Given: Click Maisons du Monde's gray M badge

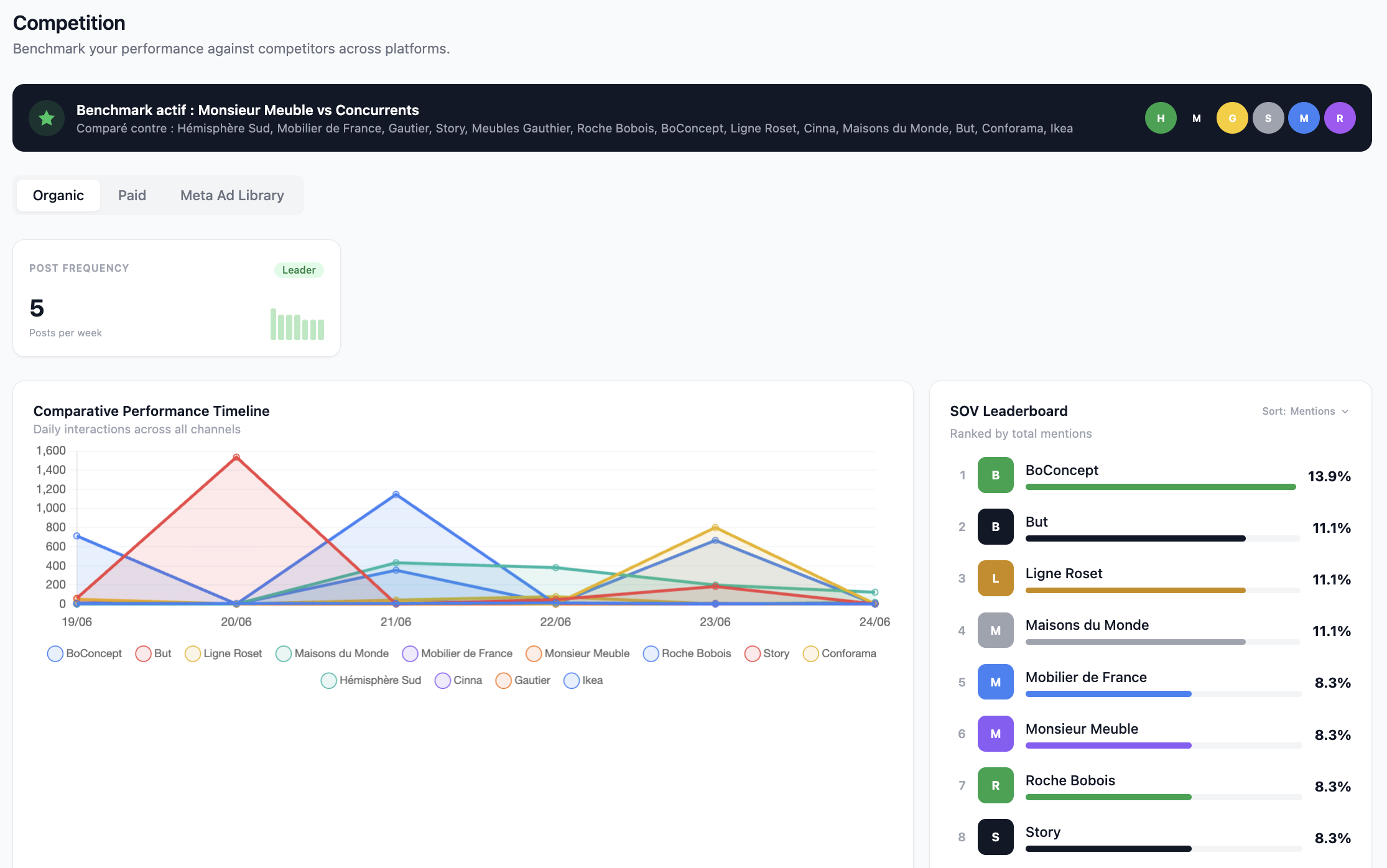Looking at the screenshot, I should [996, 630].
